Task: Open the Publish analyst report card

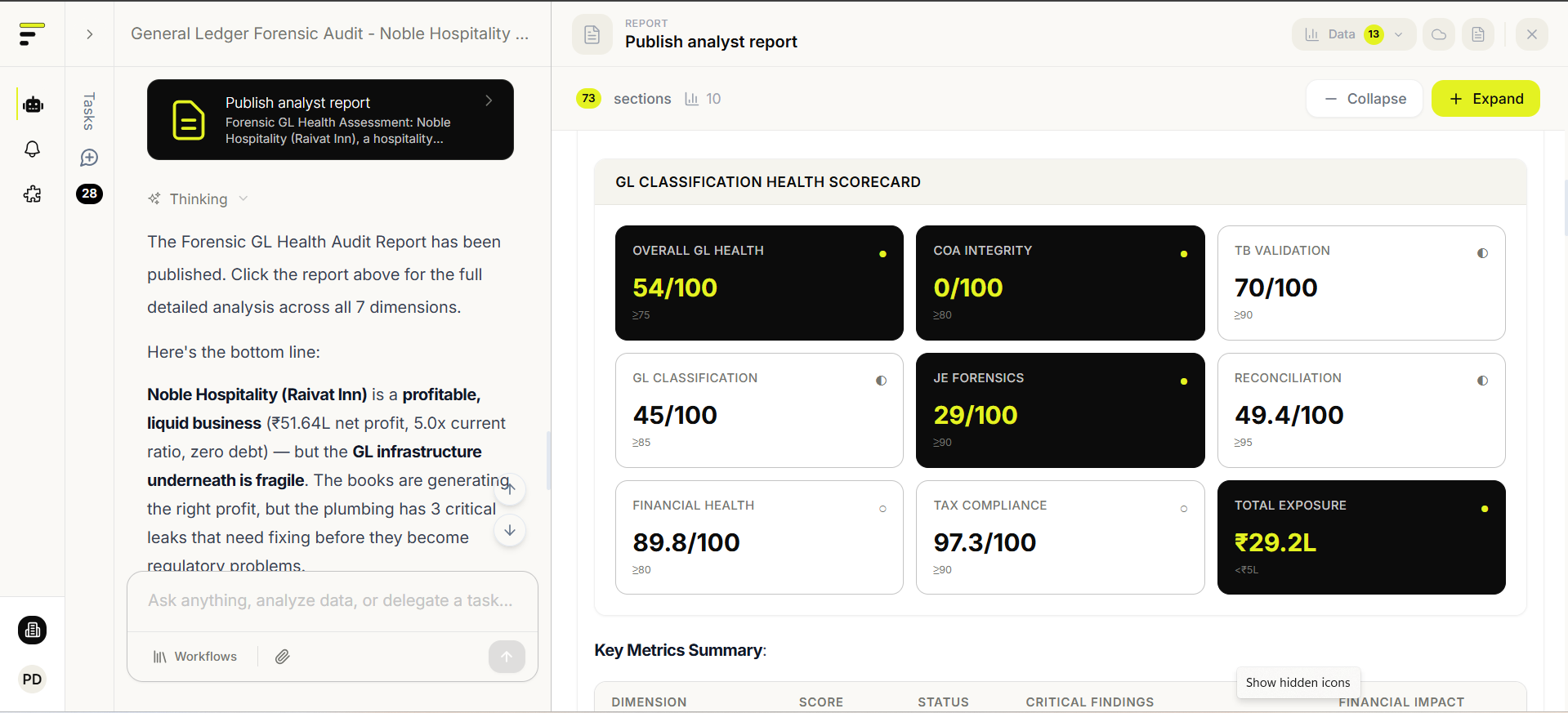Action: coord(330,120)
